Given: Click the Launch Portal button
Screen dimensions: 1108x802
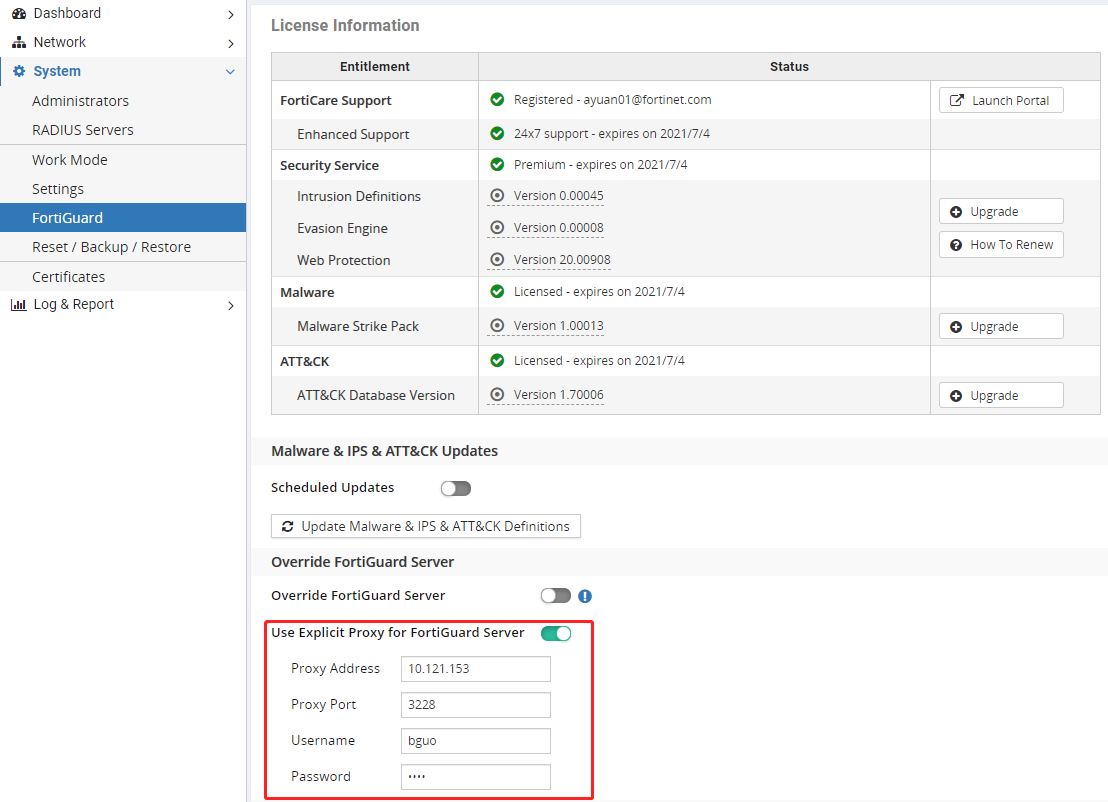Looking at the screenshot, I should pyautogui.click(x=1001, y=100).
